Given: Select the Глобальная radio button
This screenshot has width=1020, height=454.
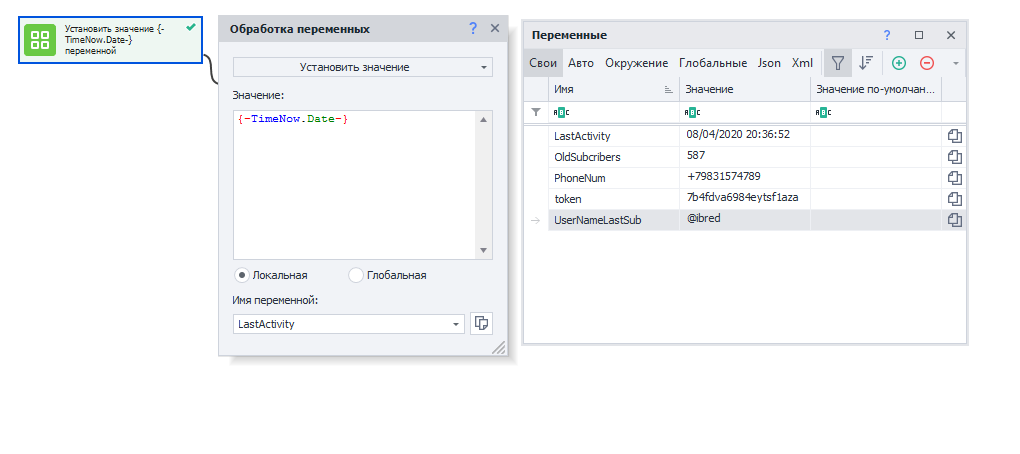Looking at the screenshot, I should [355, 275].
